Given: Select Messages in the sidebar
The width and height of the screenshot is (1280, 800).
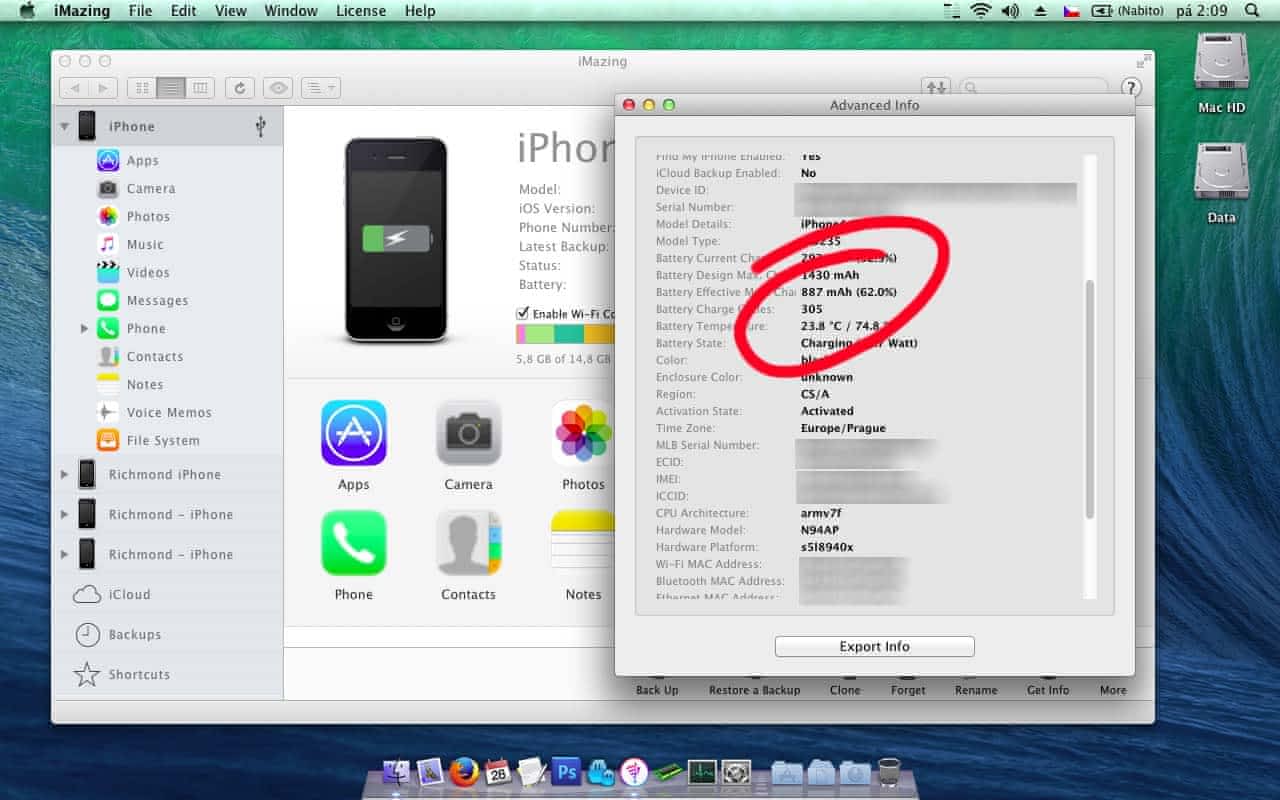Looking at the screenshot, I should (157, 300).
